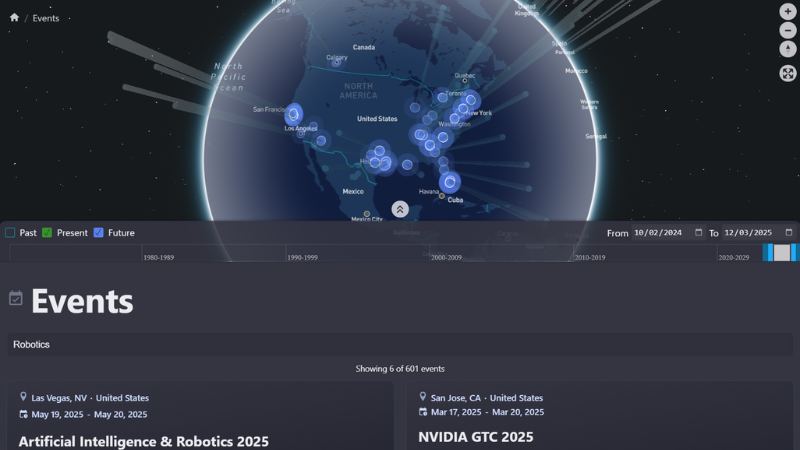Click calendar icon beside May 19, 2025

tap(23, 414)
